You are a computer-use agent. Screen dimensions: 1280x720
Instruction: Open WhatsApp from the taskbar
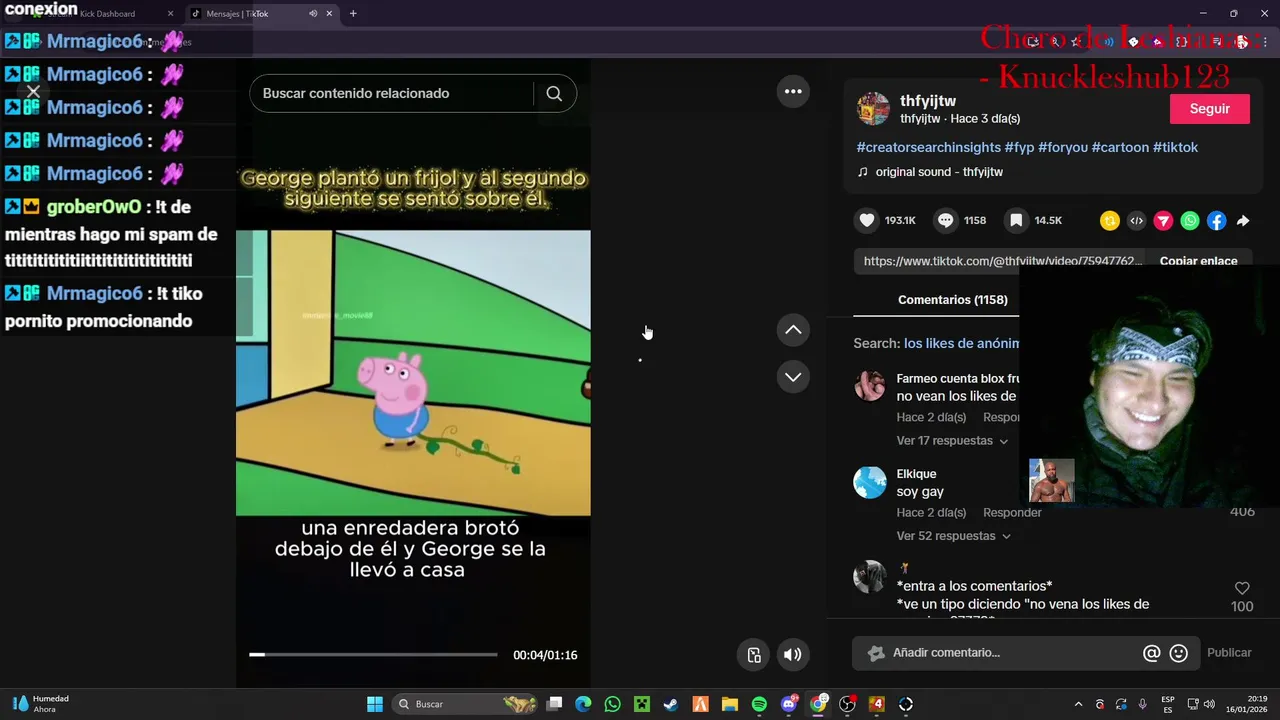[x=612, y=704]
